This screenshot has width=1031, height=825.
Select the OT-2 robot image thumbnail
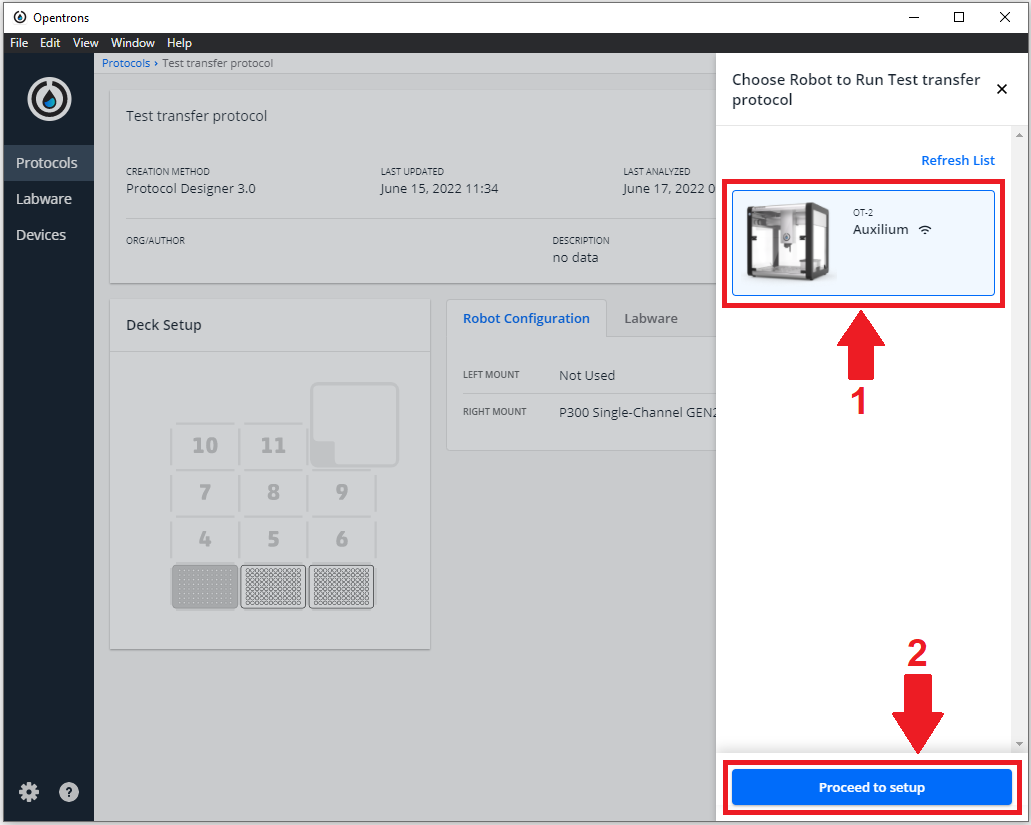click(788, 242)
